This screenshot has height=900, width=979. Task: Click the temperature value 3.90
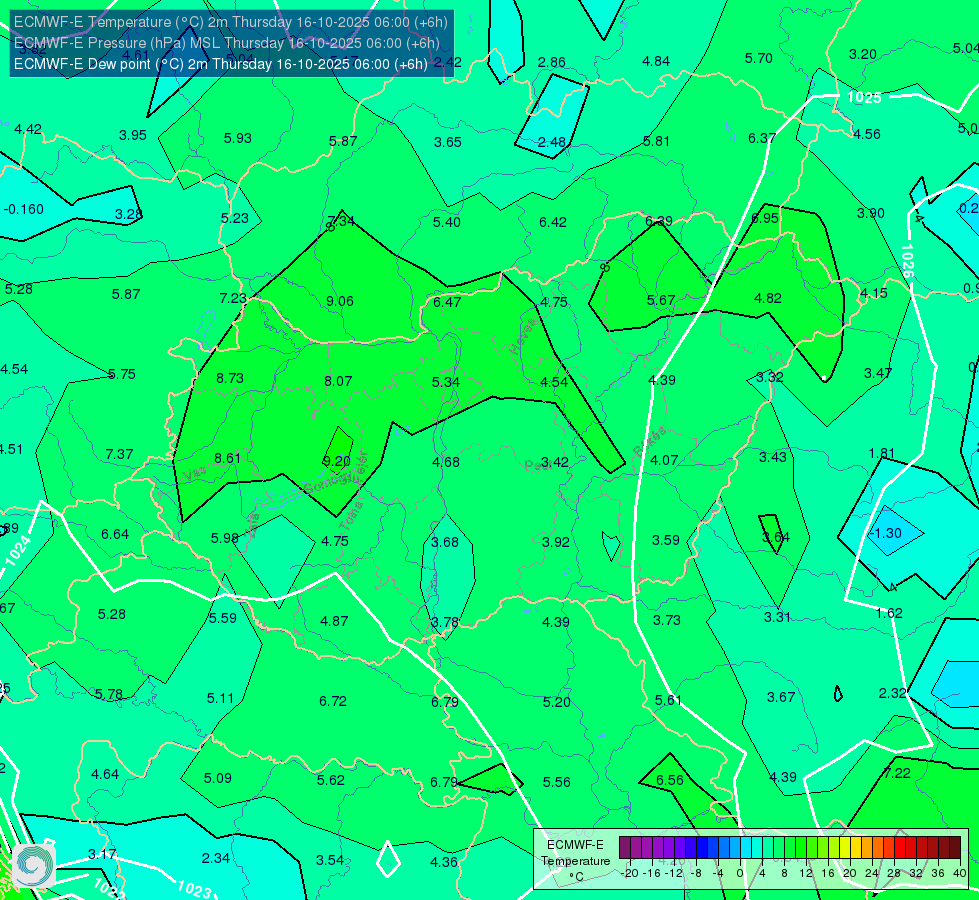tap(870, 214)
